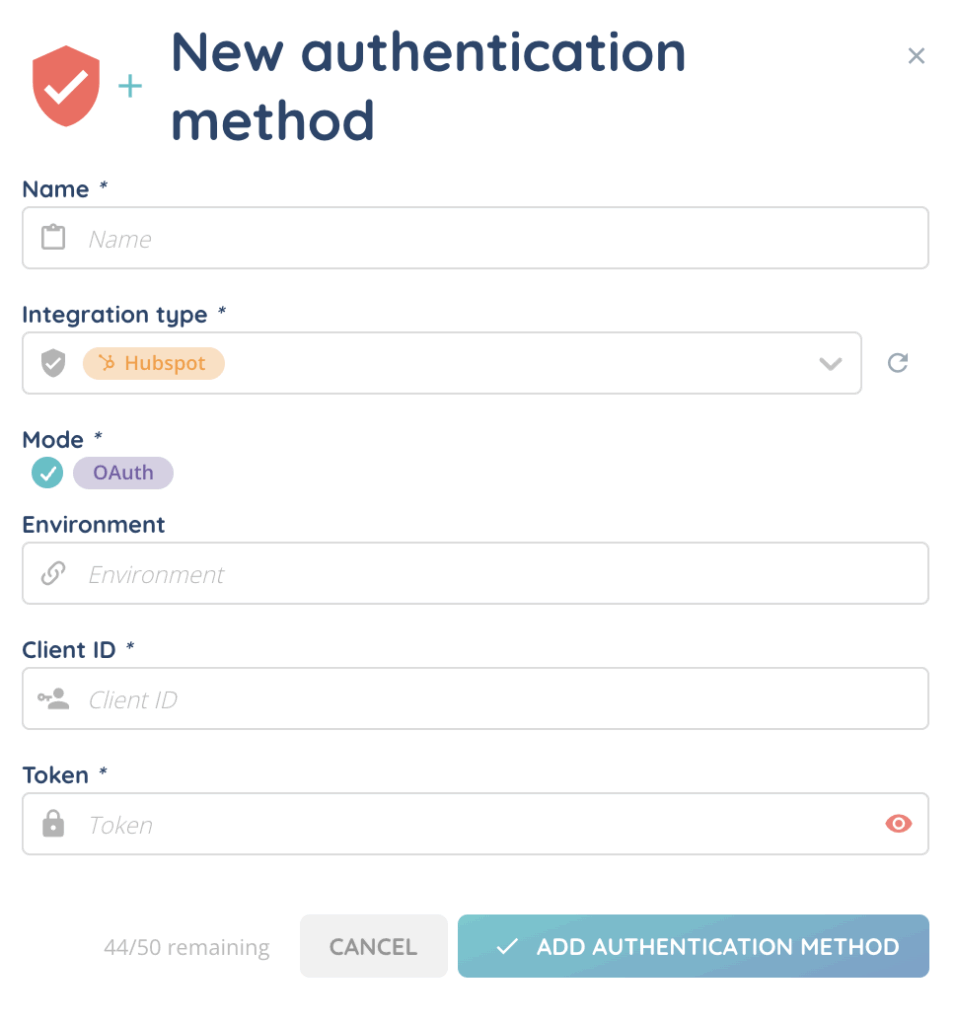Click the key-person icon in Client ID field
The image size is (957, 1024).
point(54,699)
